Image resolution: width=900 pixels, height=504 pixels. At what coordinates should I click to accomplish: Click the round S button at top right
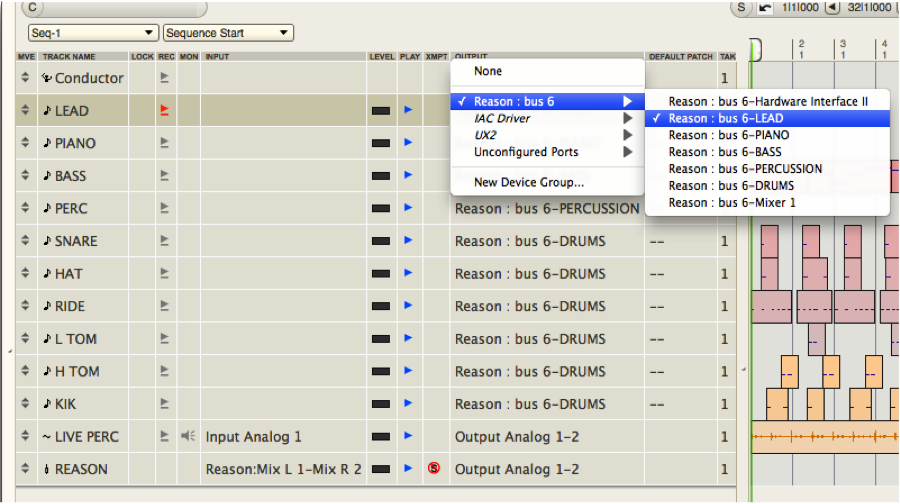741,7
